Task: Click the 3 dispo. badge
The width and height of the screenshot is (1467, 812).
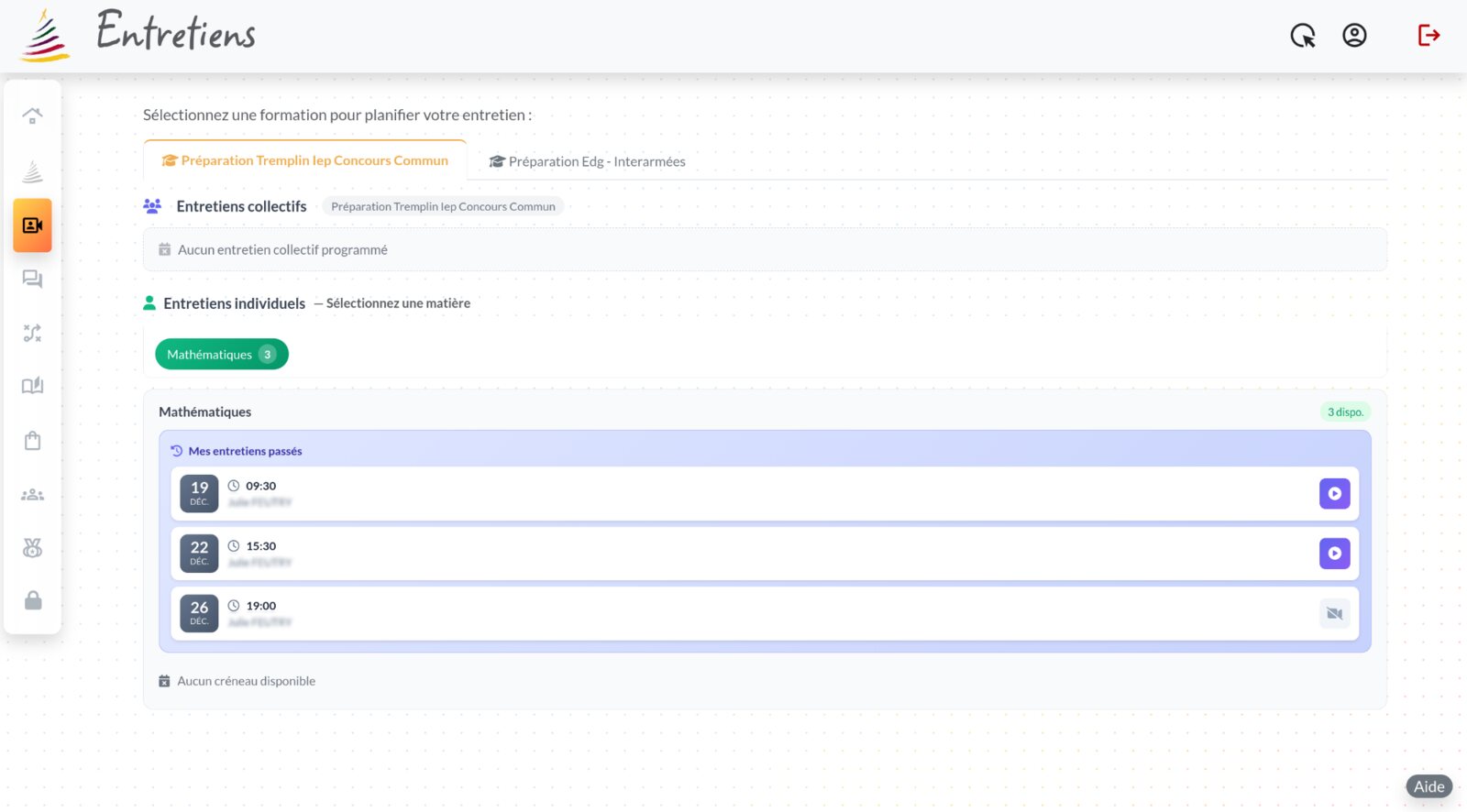Action: [x=1345, y=412]
